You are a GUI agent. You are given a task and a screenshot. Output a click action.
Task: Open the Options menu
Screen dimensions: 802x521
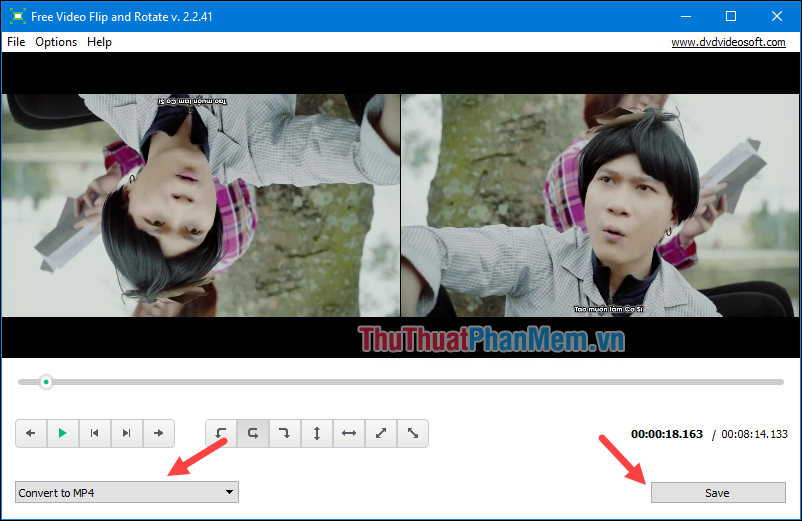tap(56, 42)
